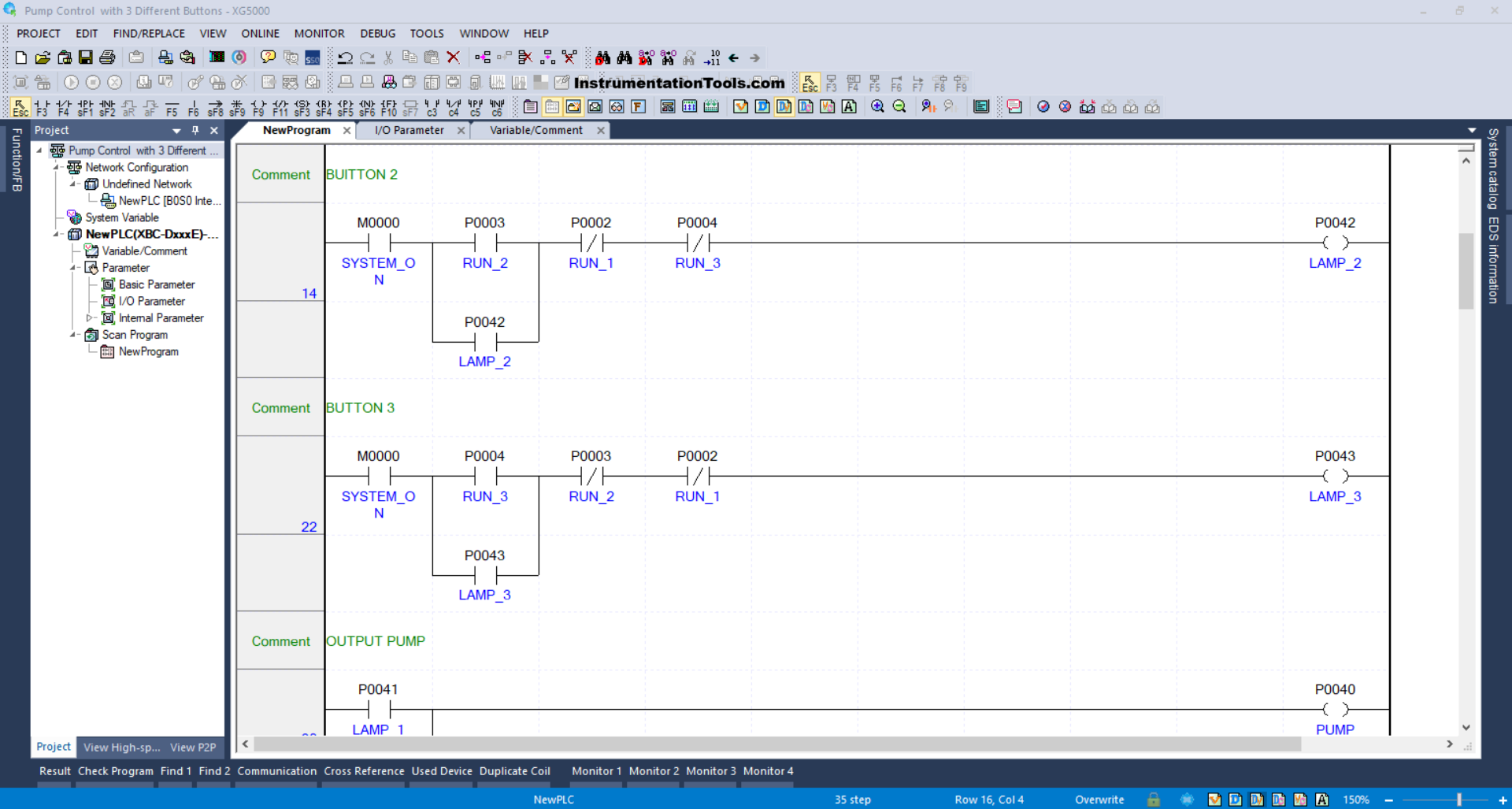Click the Print icon in the toolbar
Screen dimensions: 1512x809
click(108, 58)
